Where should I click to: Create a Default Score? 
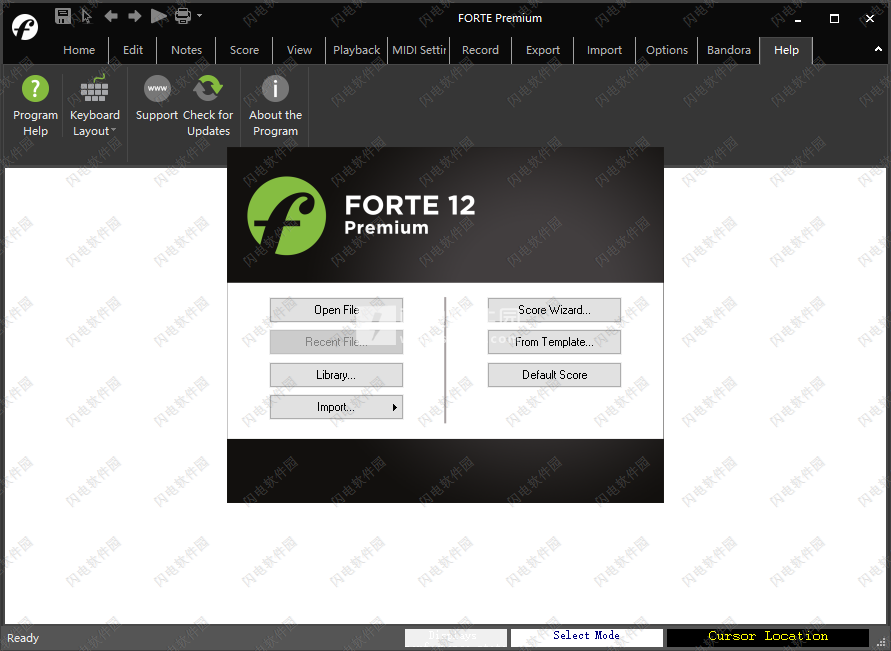[554, 375]
